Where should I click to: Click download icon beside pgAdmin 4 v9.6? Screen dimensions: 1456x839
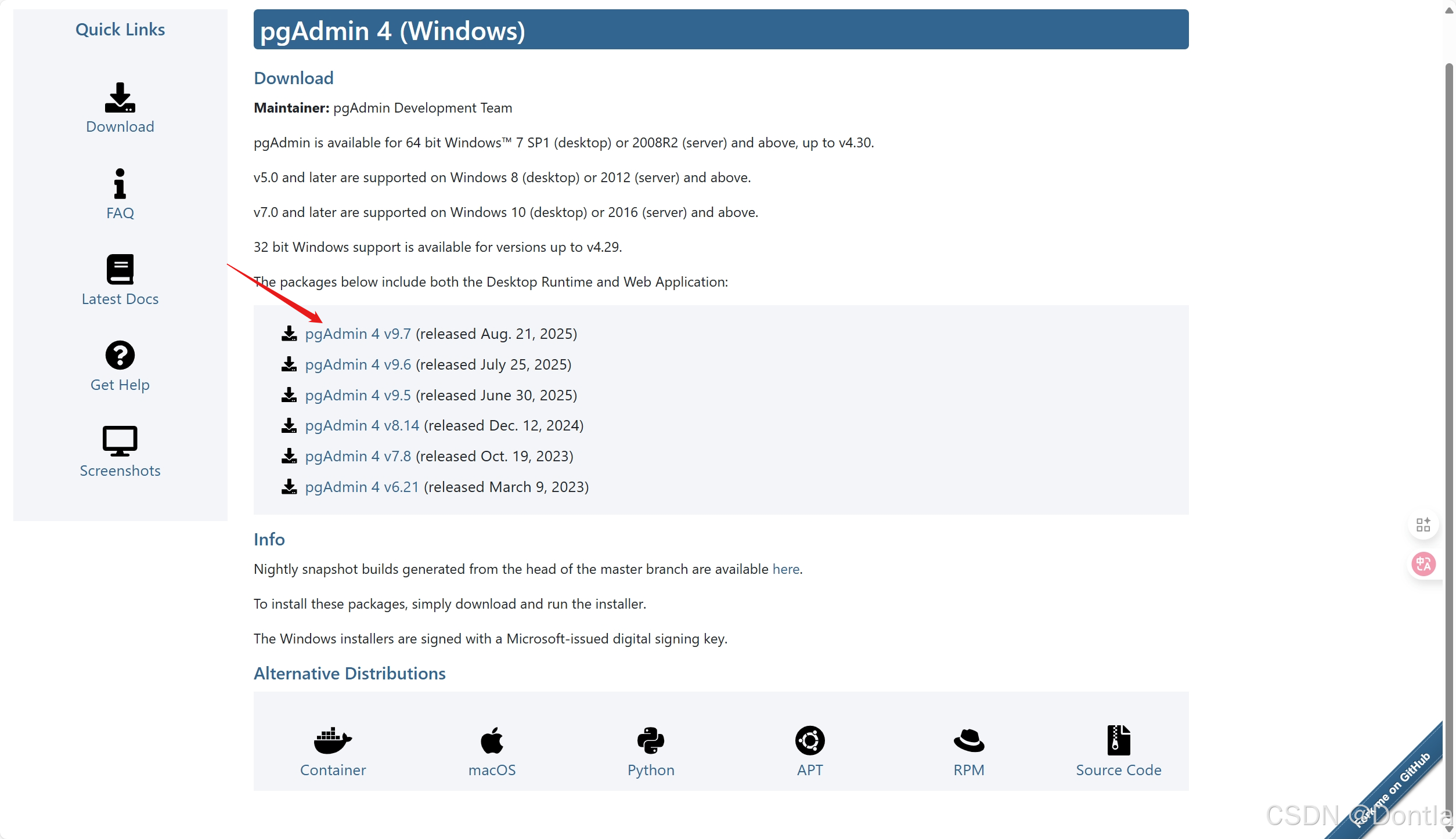289,364
